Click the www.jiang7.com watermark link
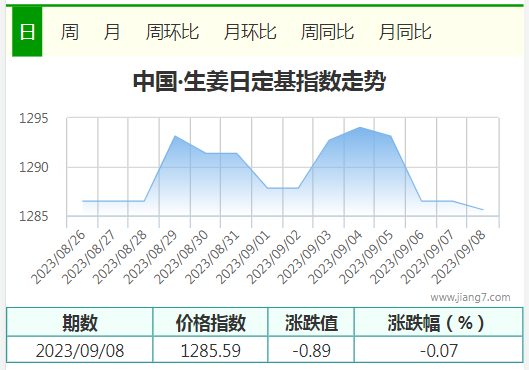Image resolution: width=529 pixels, height=370 pixels. (470, 297)
